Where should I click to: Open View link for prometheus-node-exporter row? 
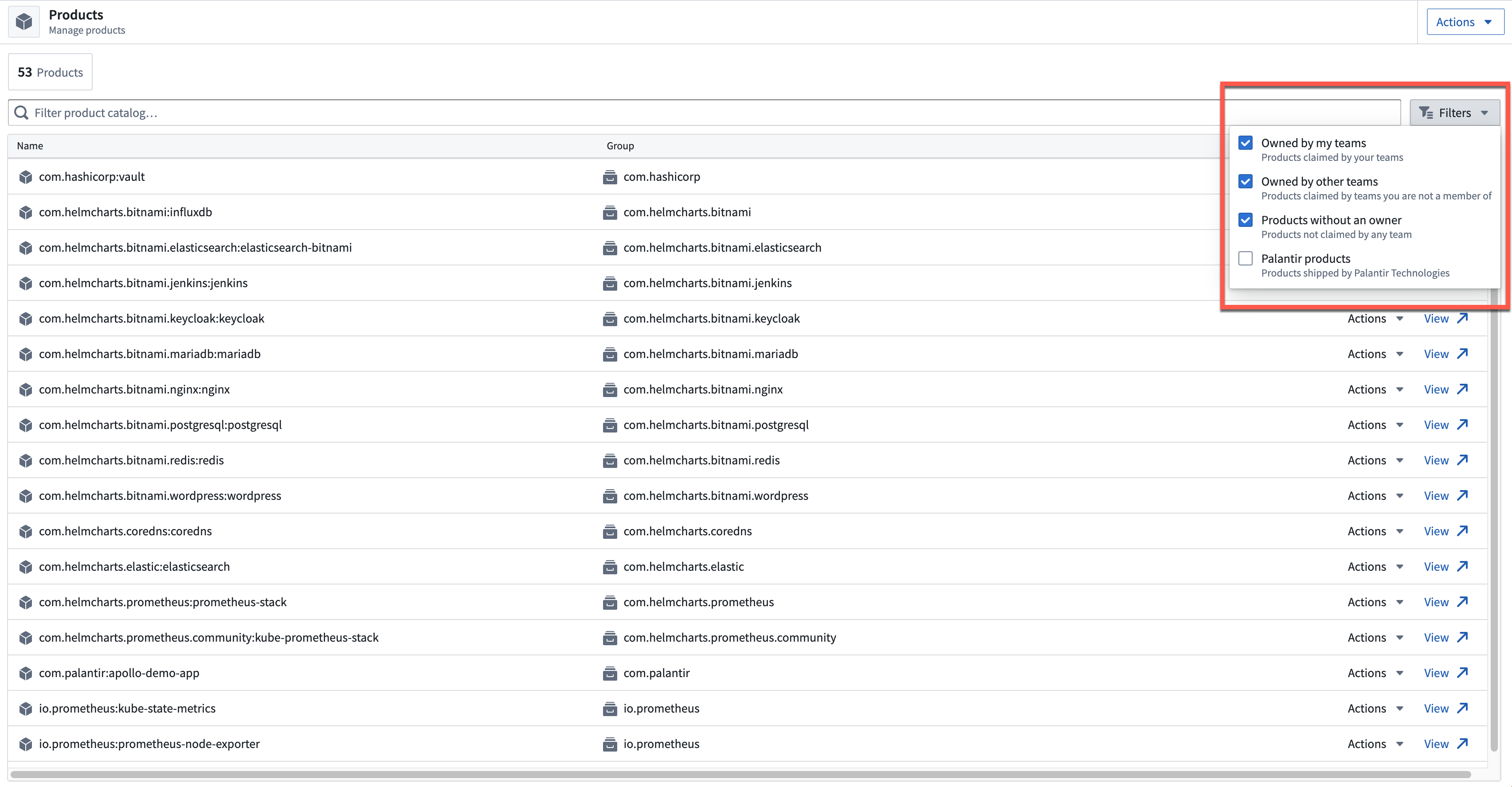coord(1445,744)
